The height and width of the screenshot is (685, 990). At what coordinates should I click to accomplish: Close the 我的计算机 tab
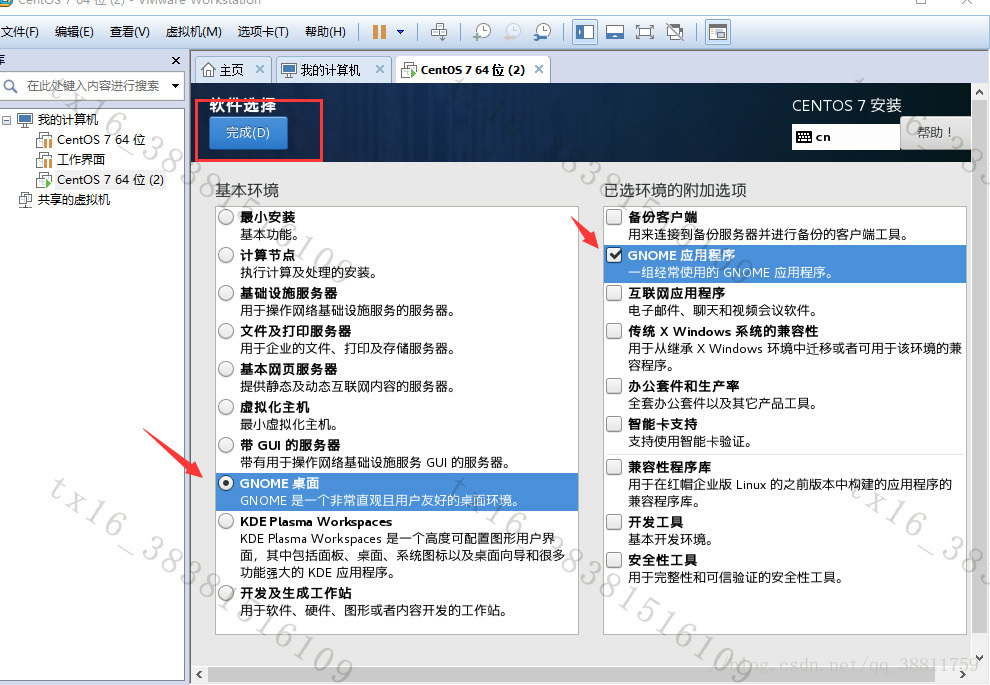point(379,69)
